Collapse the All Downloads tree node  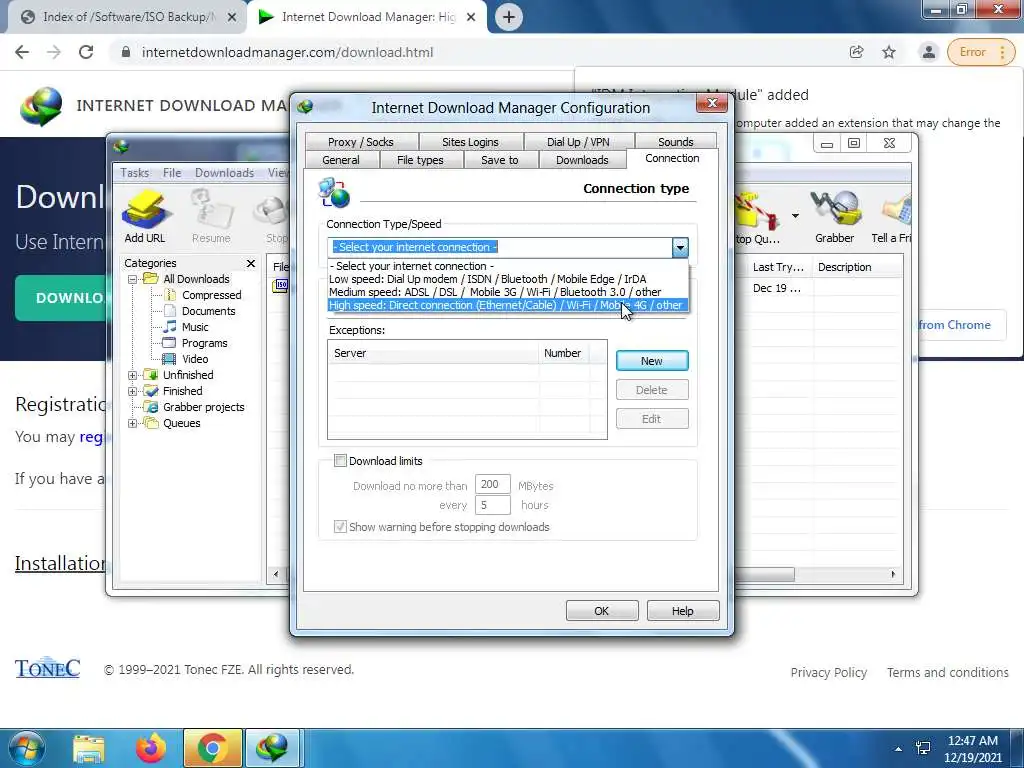[133, 280]
